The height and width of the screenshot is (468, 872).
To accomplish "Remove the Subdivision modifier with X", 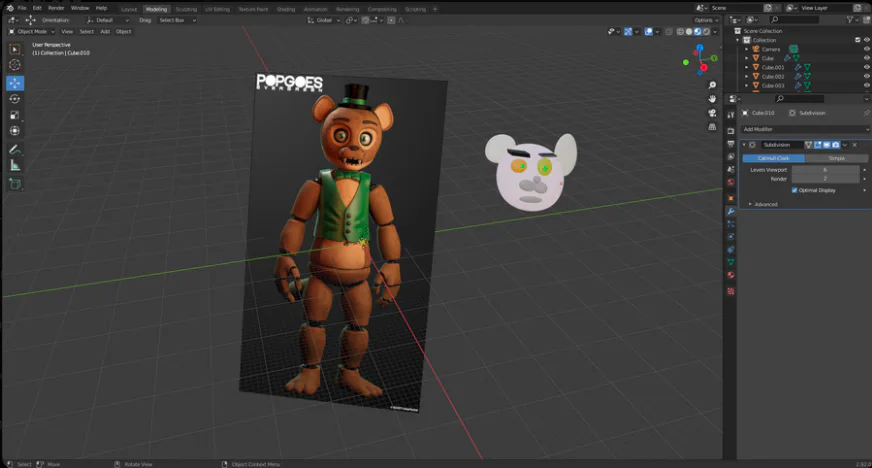I will (855, 145).
